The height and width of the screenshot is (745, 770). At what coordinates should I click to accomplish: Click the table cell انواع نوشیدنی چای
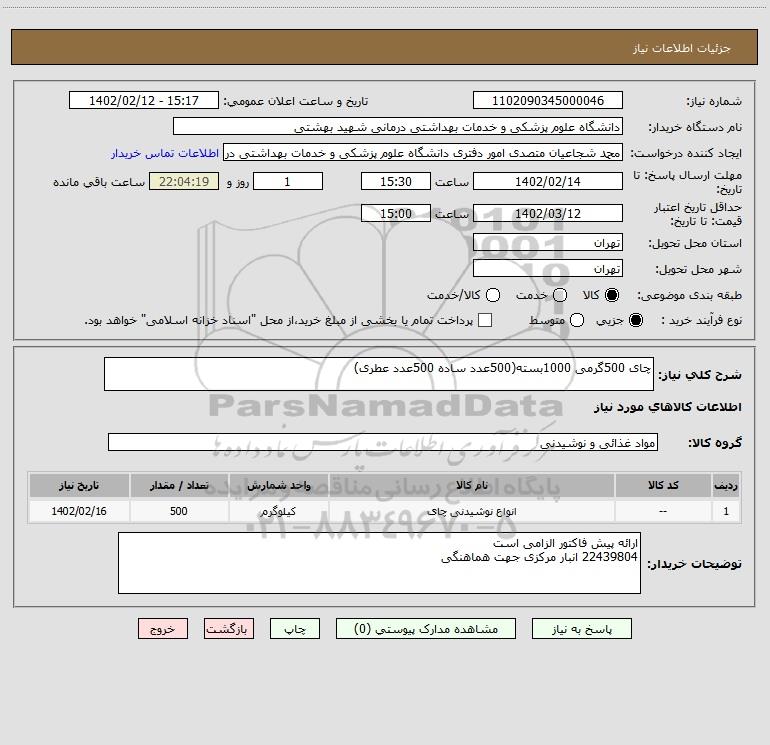pos(471,511)
